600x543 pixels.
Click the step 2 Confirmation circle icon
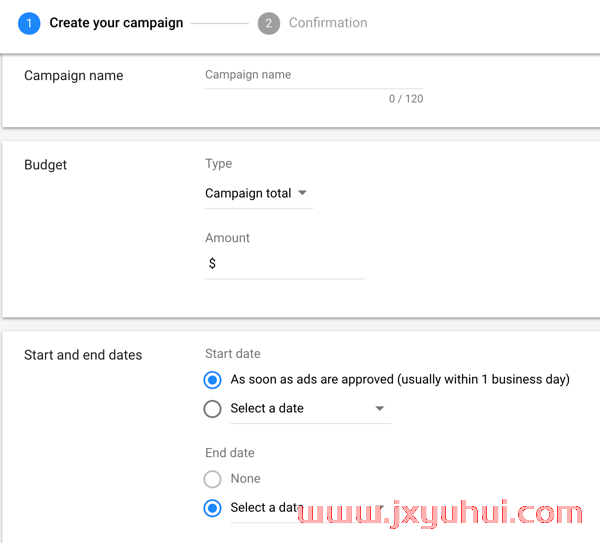point(269,23)
